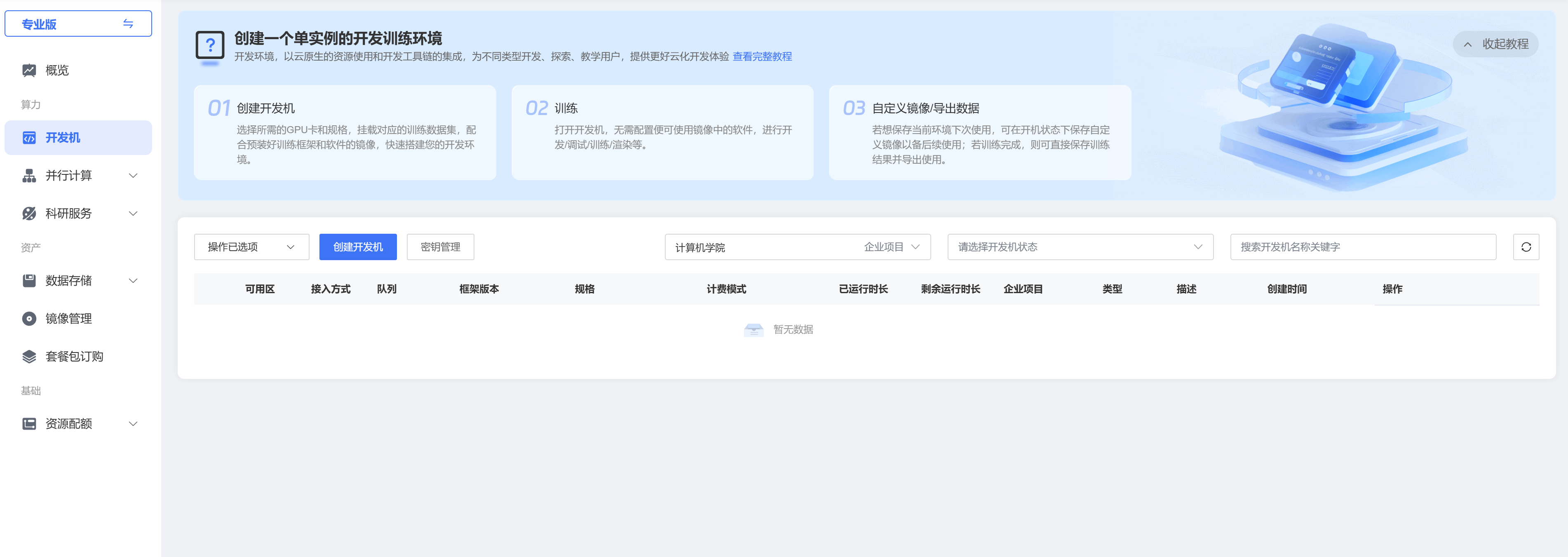Click the 02 训练 tutorial card
Viewport: 1568px width, 557px height.
coord(662,133)
